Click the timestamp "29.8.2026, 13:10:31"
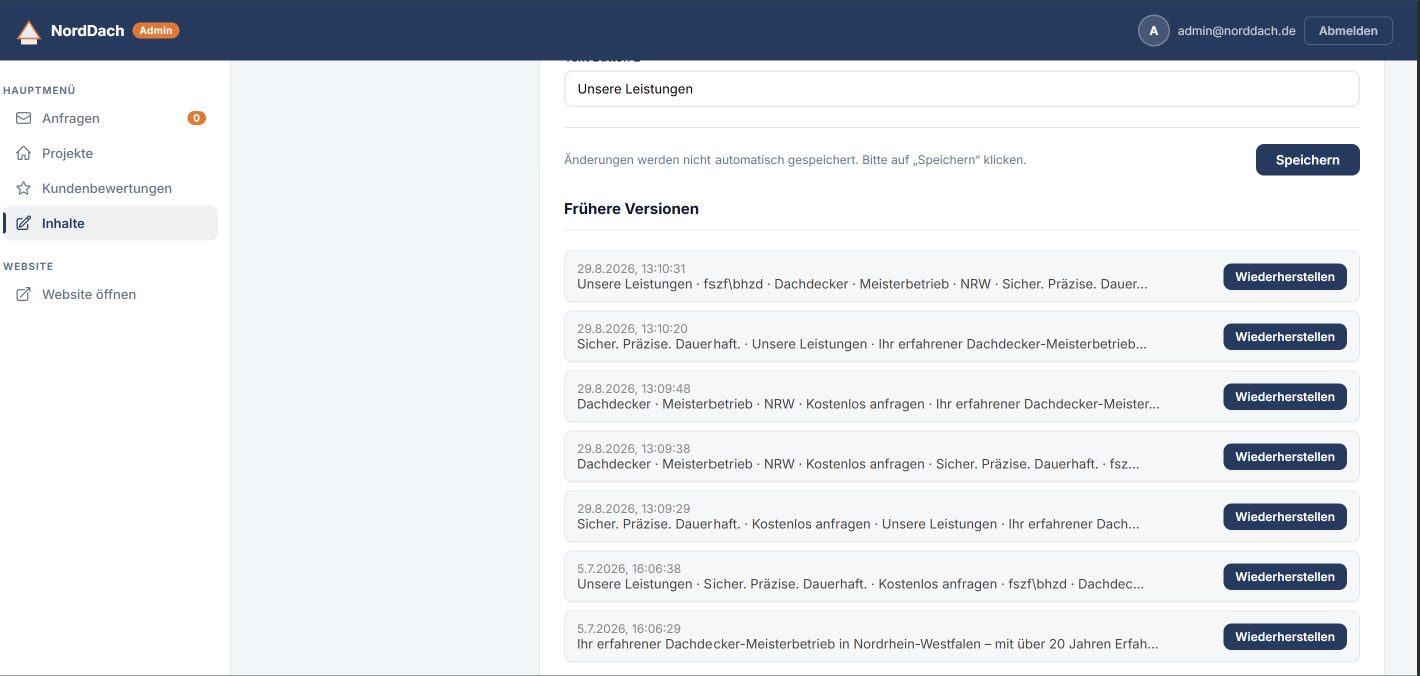 631,269
